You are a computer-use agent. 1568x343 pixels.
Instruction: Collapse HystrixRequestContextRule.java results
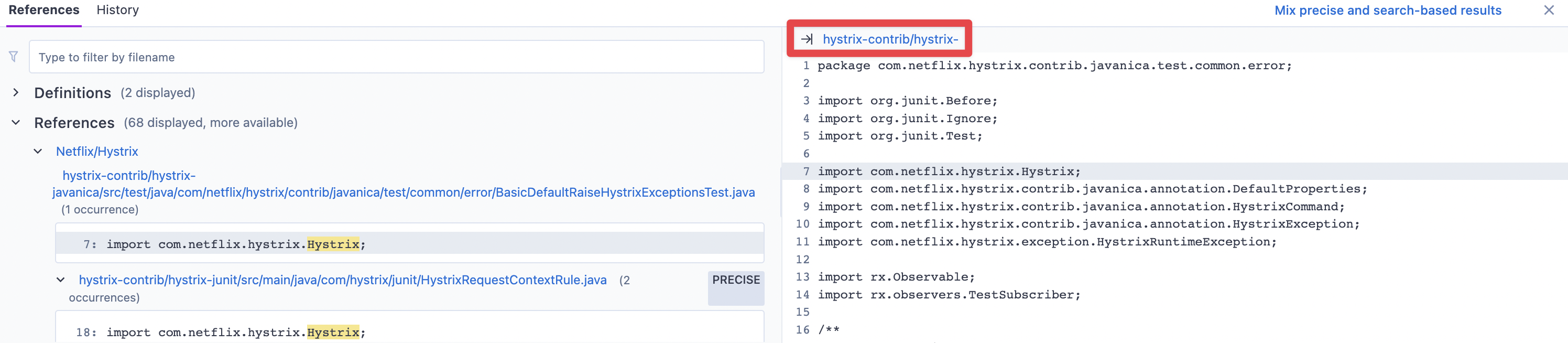60,280
